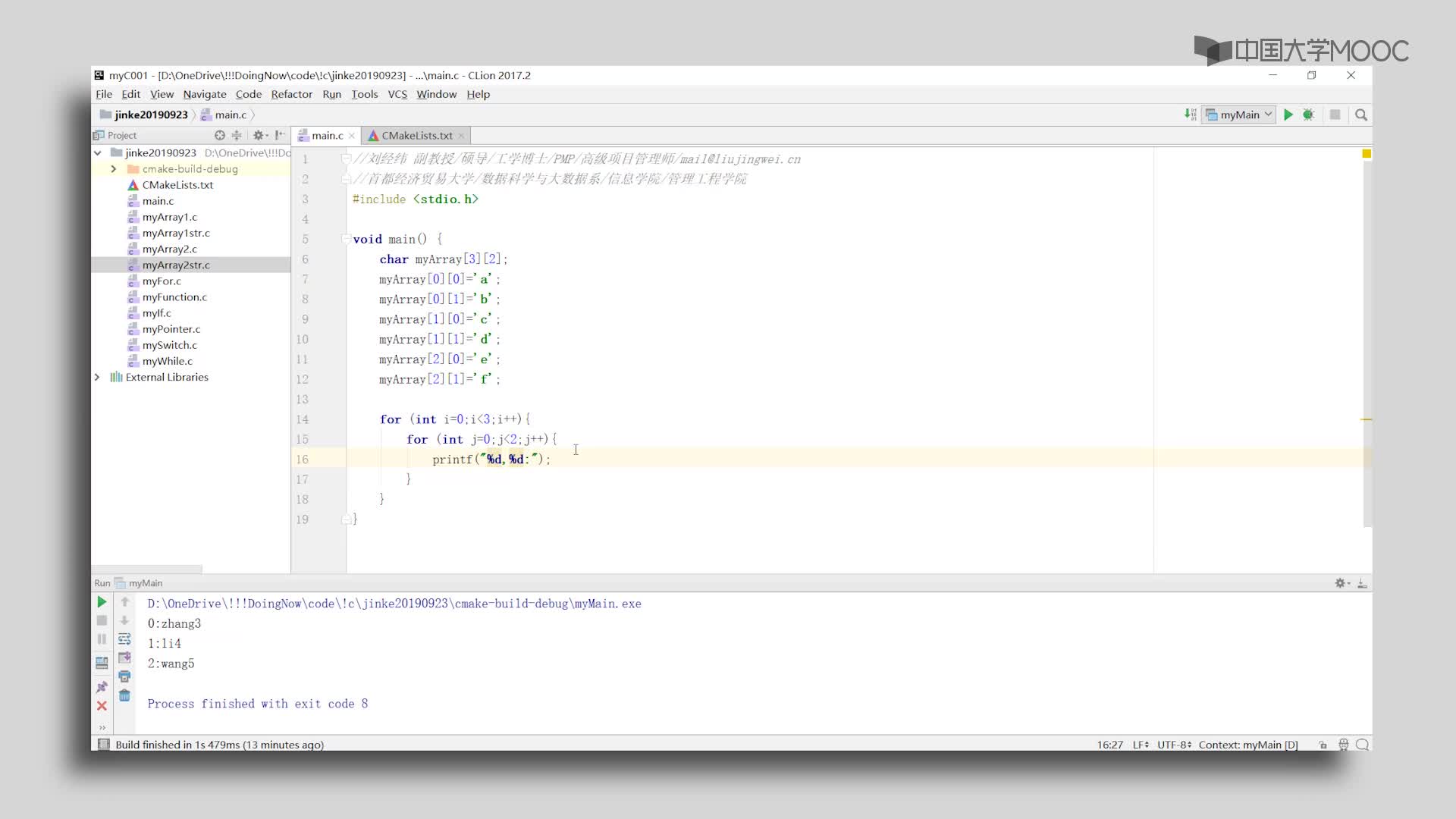Select myPointer.c in the project tree
The image size is (1456, 819).
click(171, 329)
